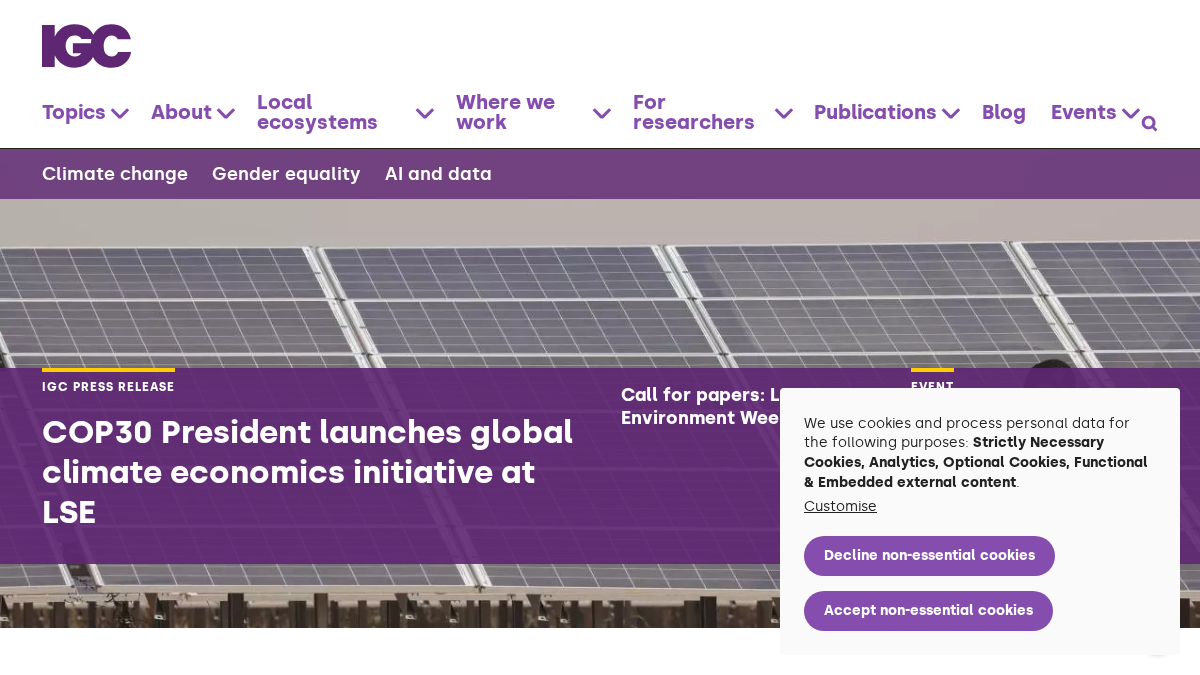This screenshot has width=1200, height=675.
Task: Click Decline non-essential cookies button
Action: coord(929,556)
